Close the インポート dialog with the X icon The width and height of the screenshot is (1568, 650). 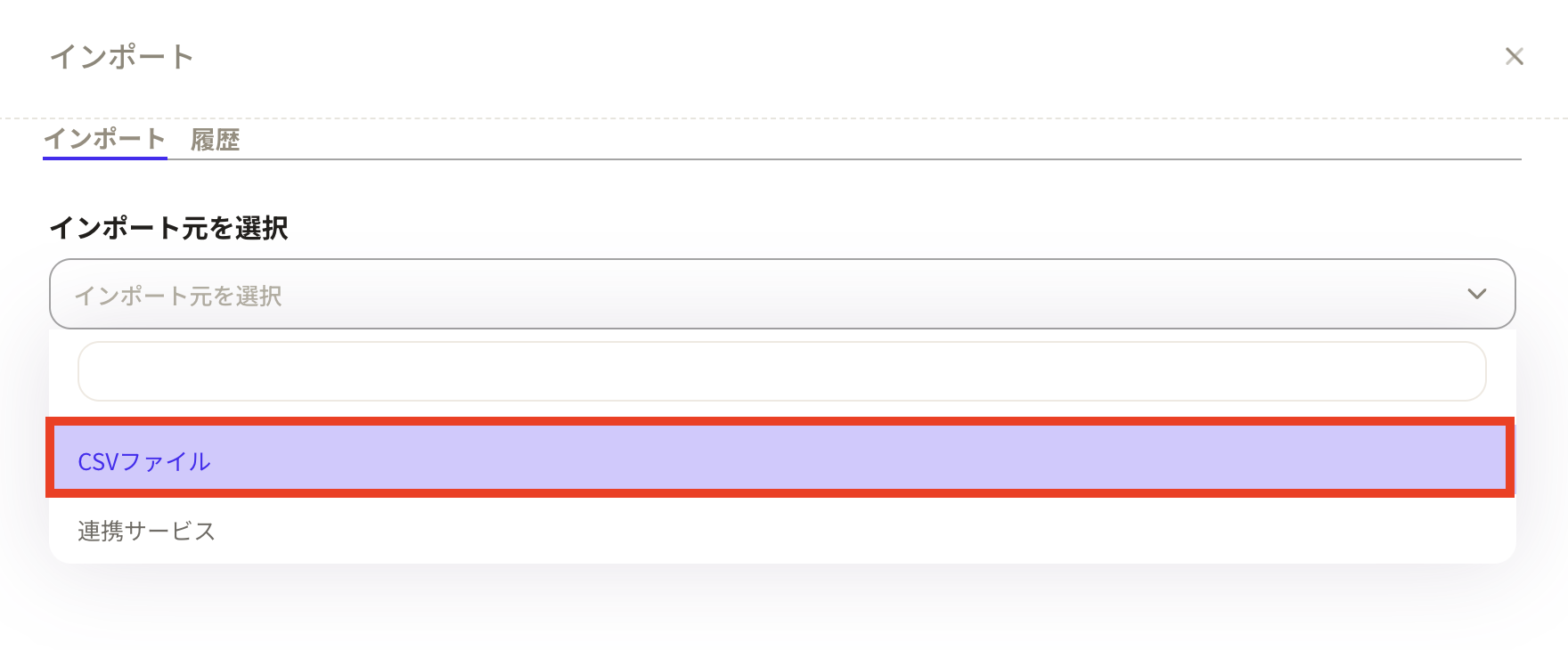1514,57
